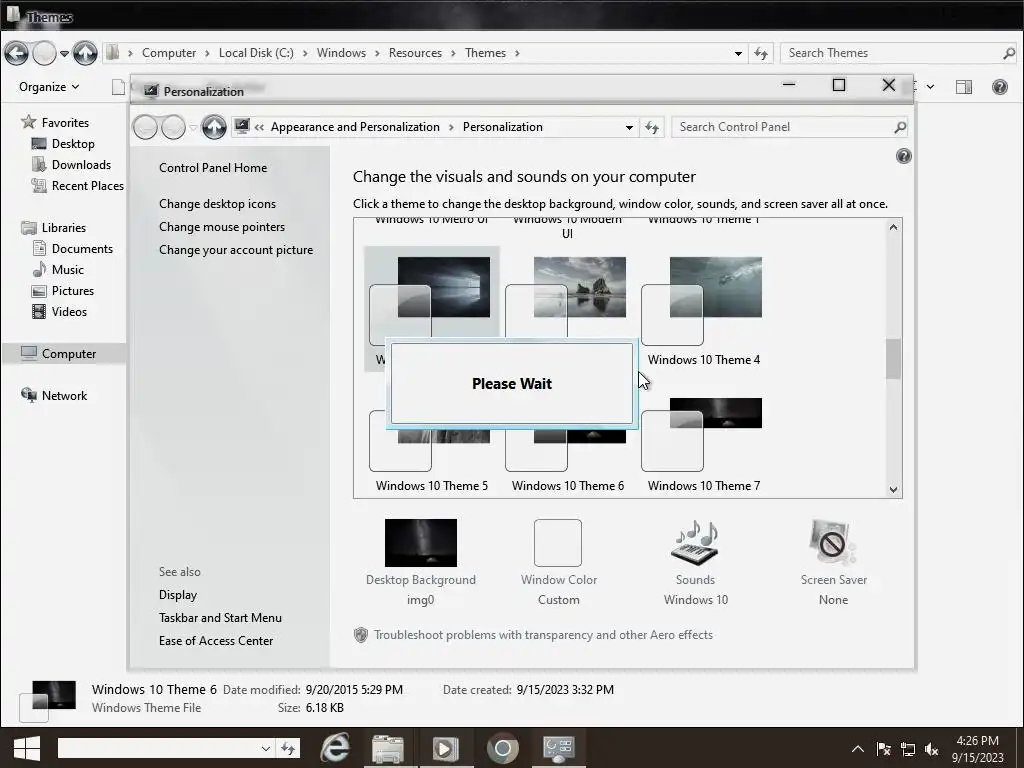Open the Personalization address bar dropdown
1024x768 pixels.
click(x=629, y=127)
